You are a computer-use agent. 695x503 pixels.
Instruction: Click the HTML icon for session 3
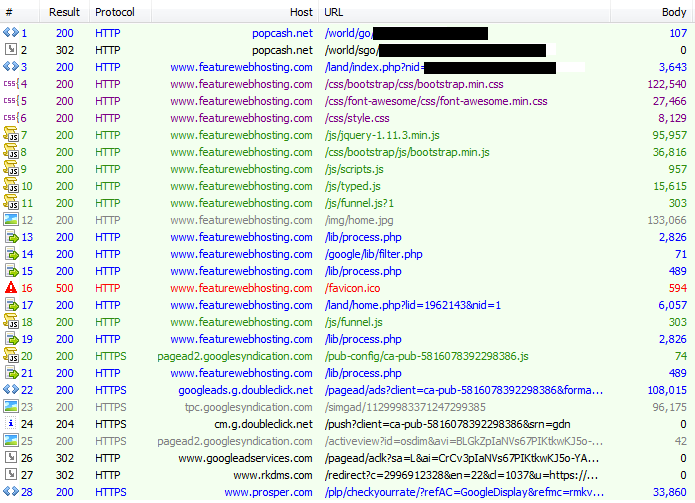point(11,67)
